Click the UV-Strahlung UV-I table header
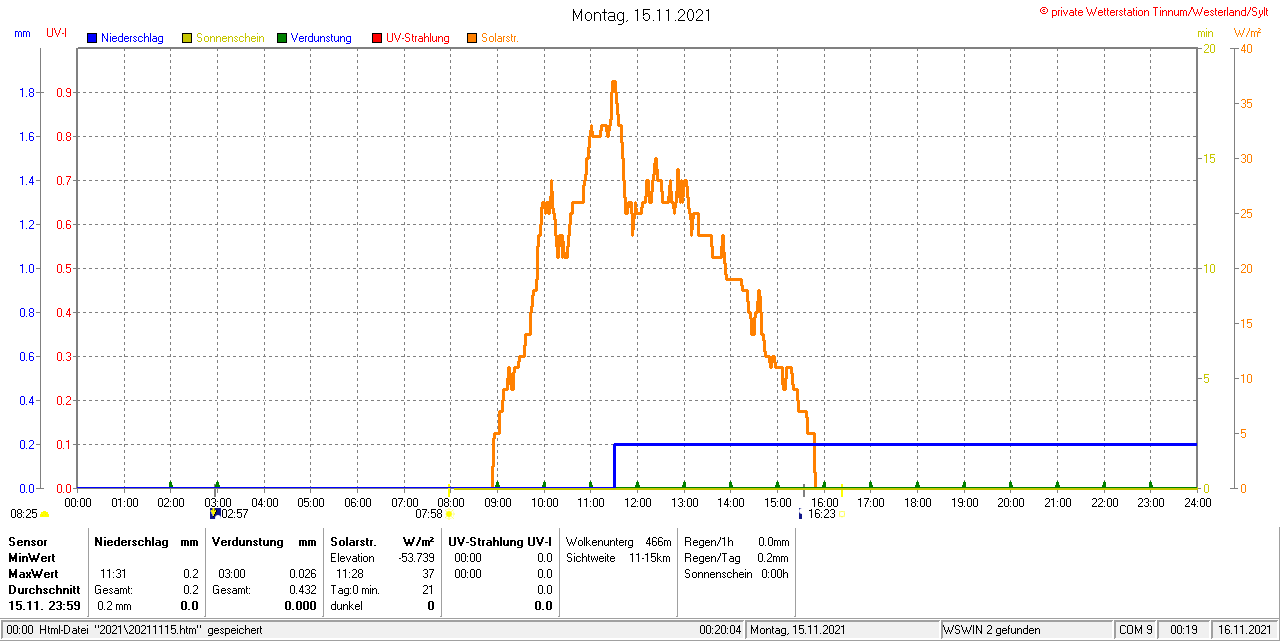The height and width of the screenshot is (641, 1280). (500, 542)
